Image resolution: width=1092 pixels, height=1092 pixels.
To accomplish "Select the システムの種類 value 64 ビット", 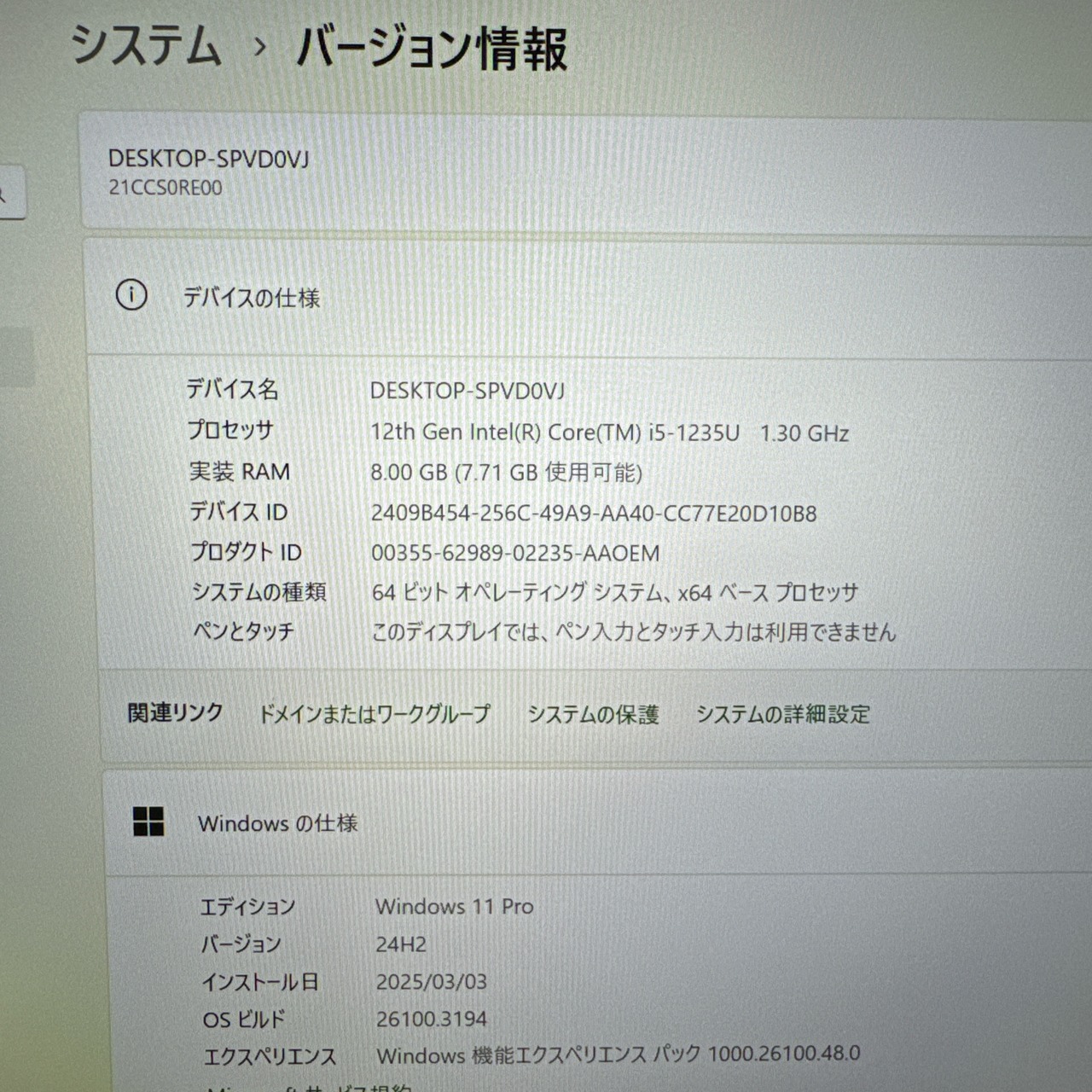I will (x=615, y=592).
